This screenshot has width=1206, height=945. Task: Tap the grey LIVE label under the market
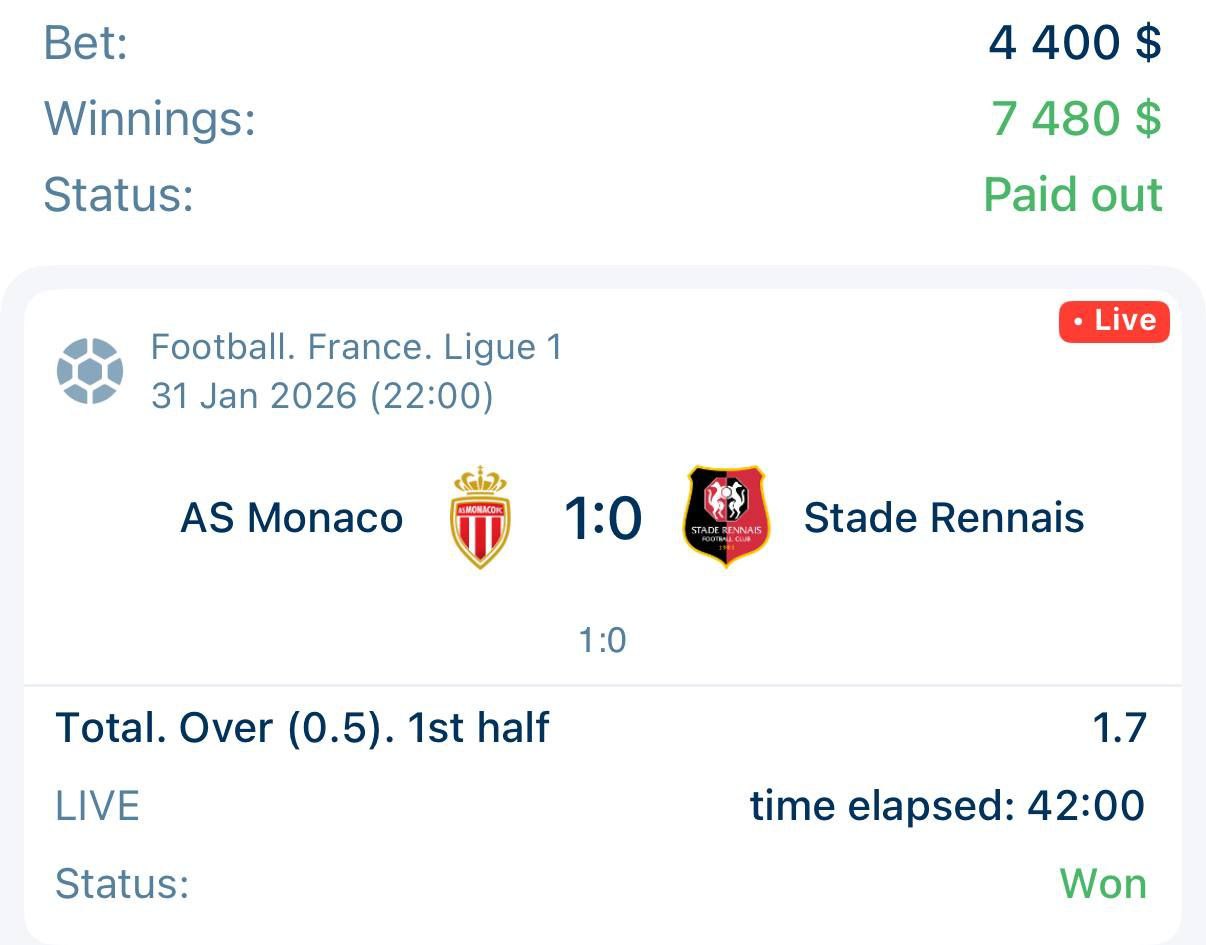coord(97,806)
